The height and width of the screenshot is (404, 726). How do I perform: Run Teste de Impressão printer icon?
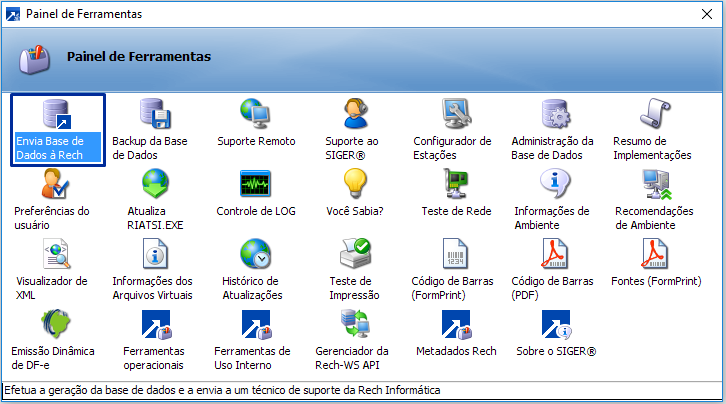point(355,254)
